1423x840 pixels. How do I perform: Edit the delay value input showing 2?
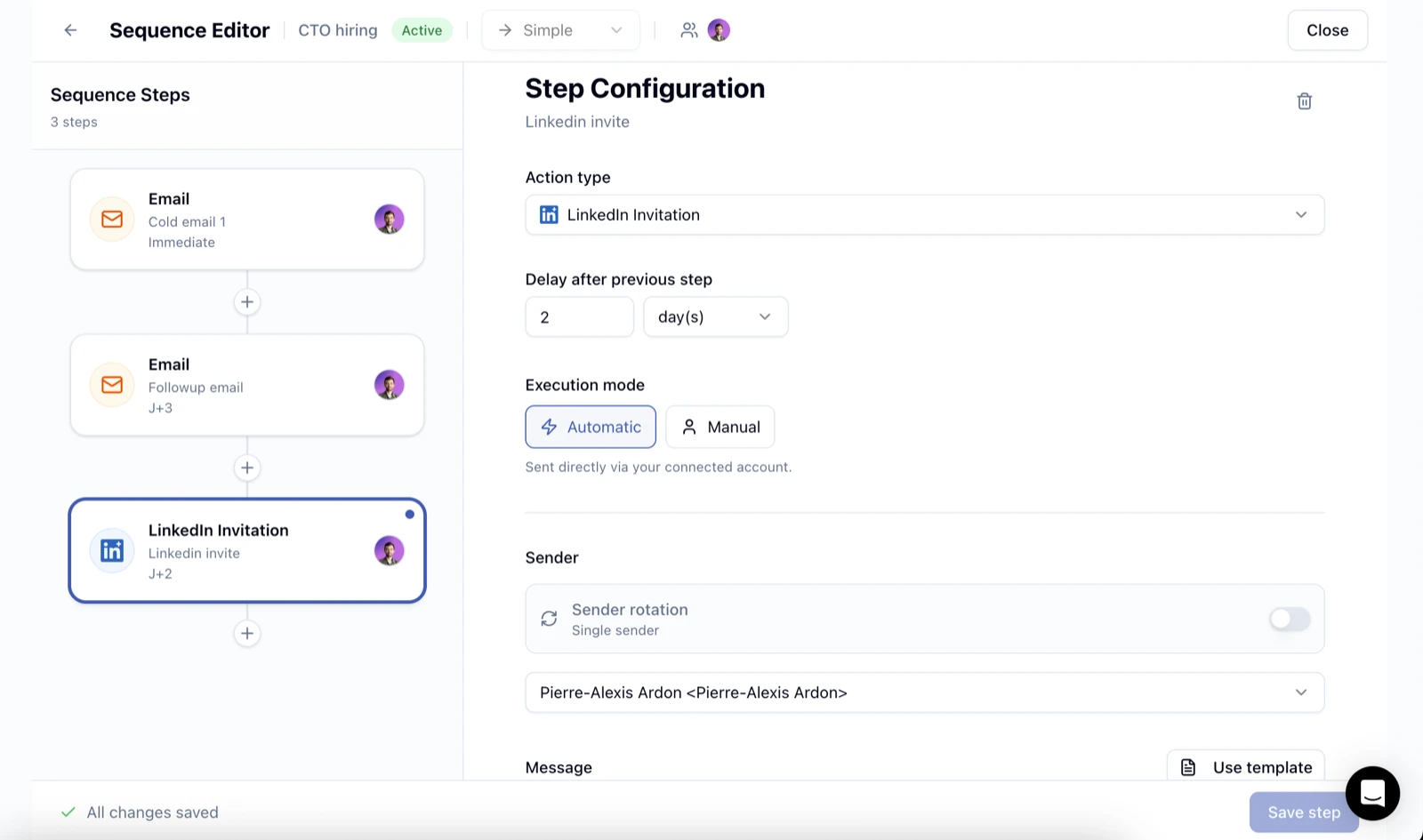[579, 316]
